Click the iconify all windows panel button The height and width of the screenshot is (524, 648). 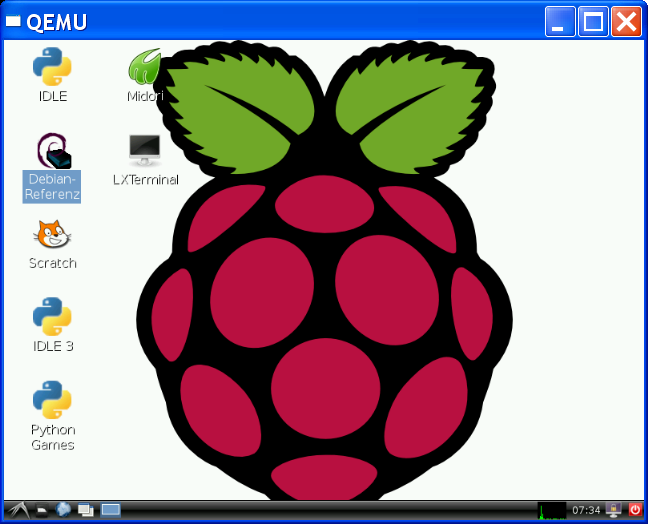(x=86, y=510)
